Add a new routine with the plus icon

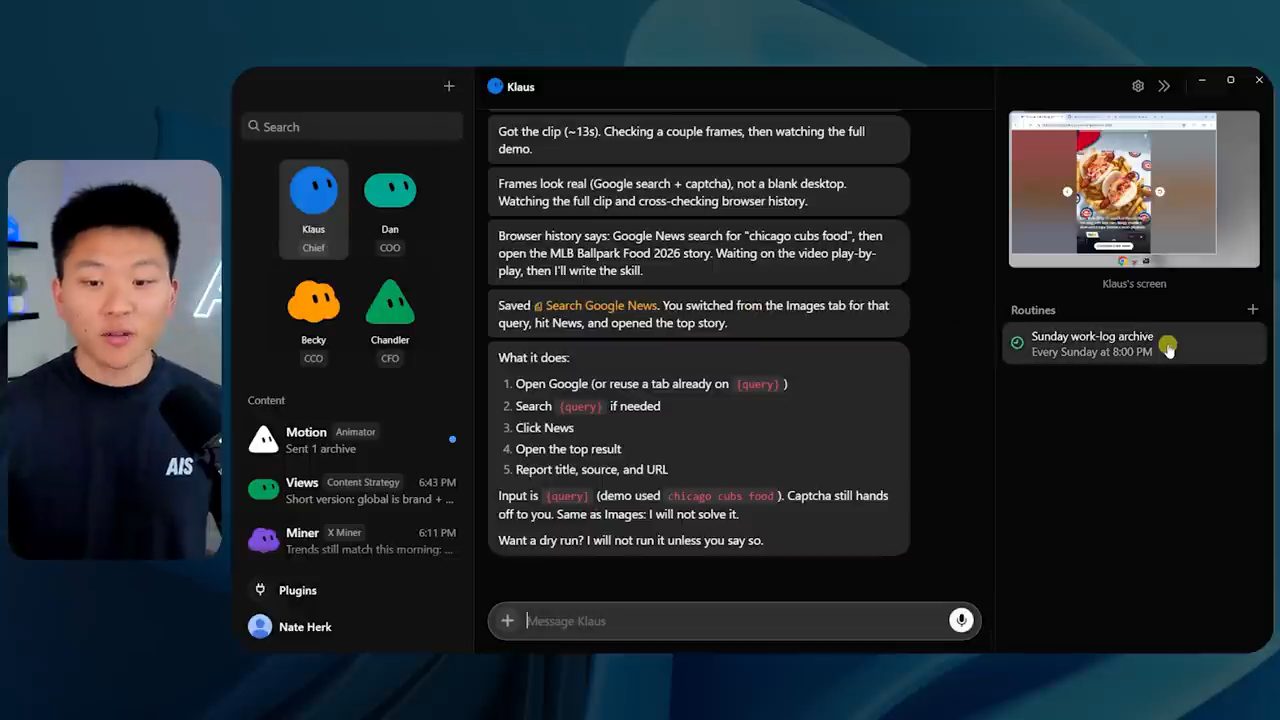pyautogui.click(x=1252, y=310)
